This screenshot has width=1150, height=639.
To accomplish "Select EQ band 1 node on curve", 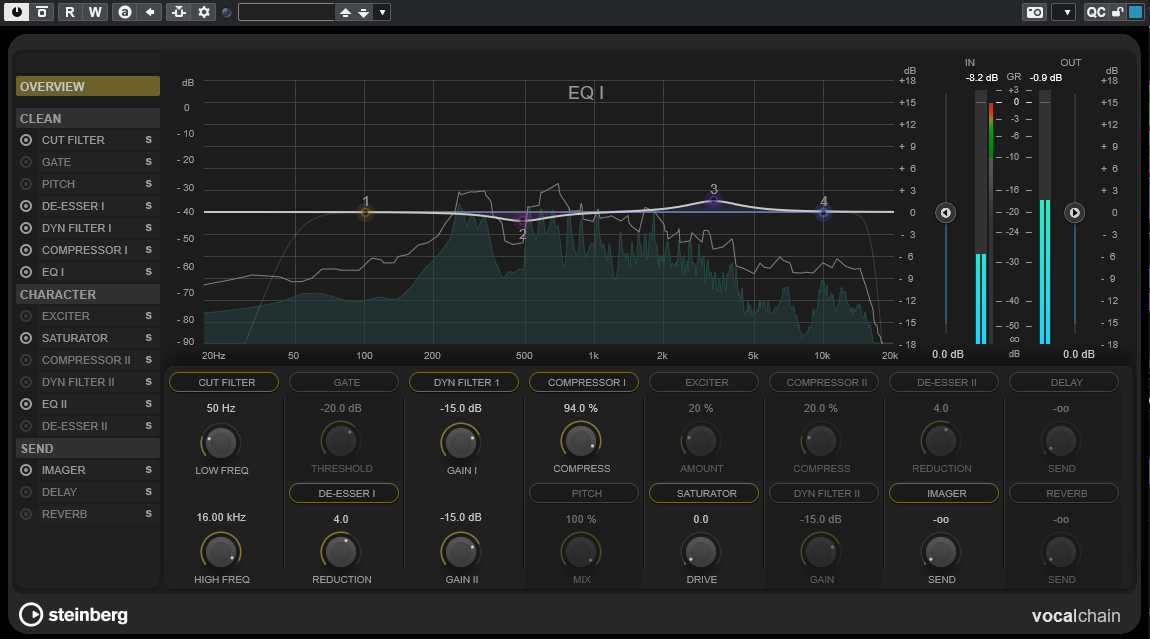I will pyautogui.click(x=365, y=213).
